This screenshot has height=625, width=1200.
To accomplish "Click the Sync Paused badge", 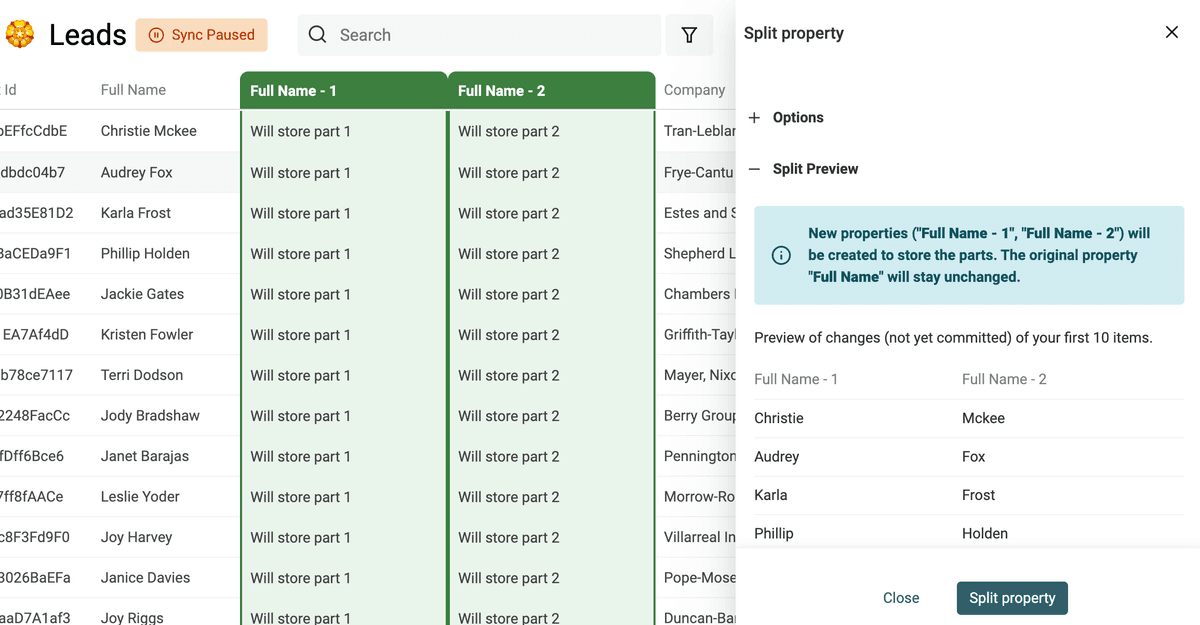I will (202, 35).
